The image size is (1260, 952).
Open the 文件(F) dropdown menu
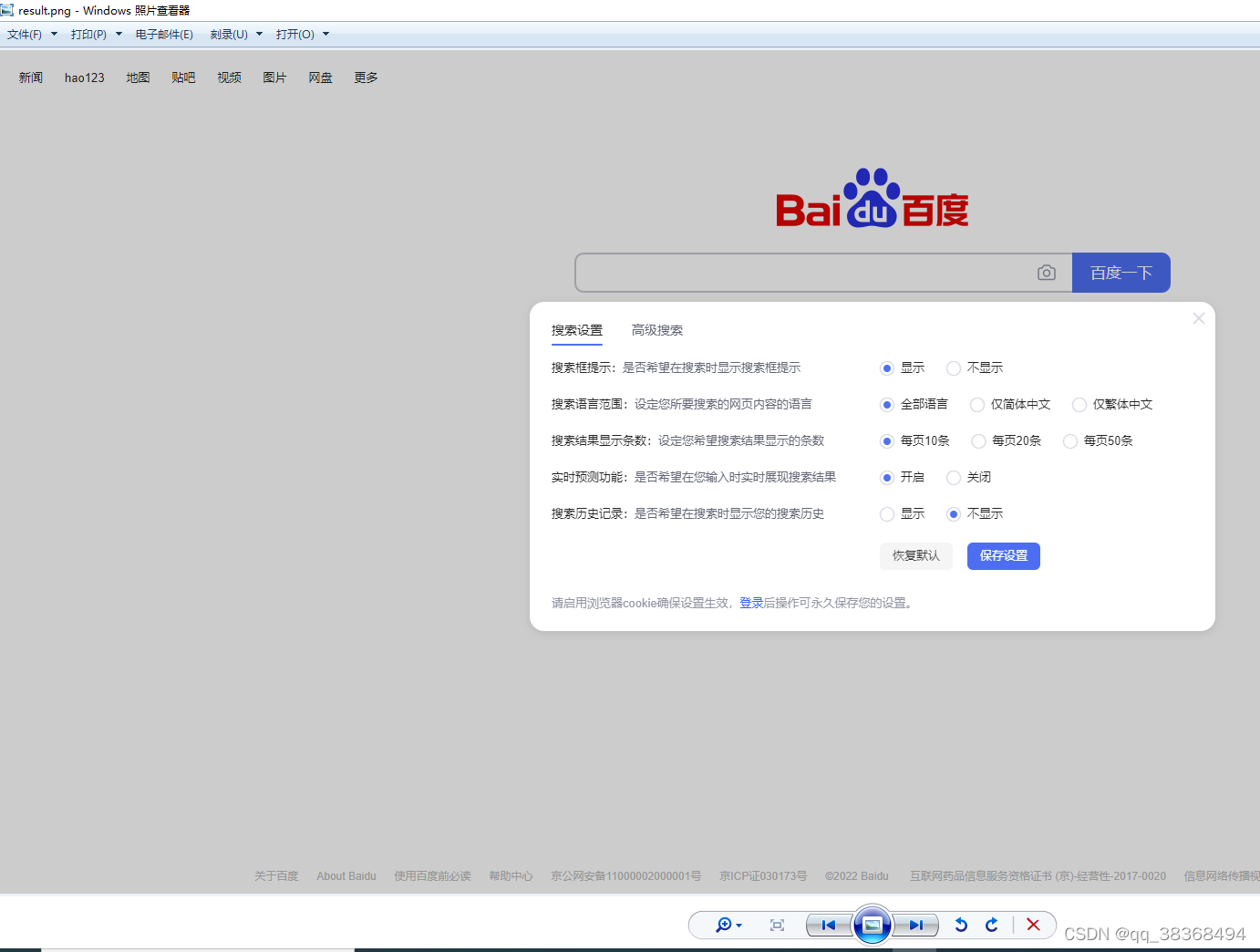click(x=32, y=35)
